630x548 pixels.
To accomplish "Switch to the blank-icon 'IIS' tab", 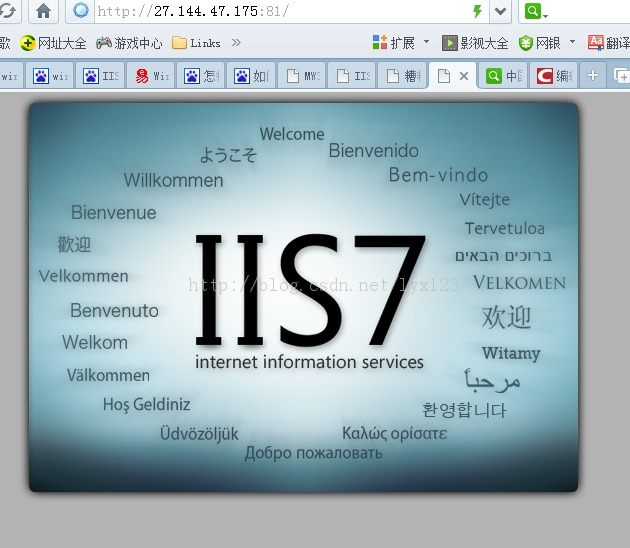I will [352, 76].
